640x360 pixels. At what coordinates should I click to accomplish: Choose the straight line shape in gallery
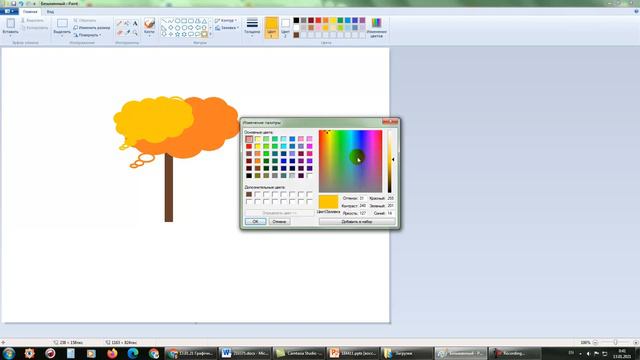164,21
